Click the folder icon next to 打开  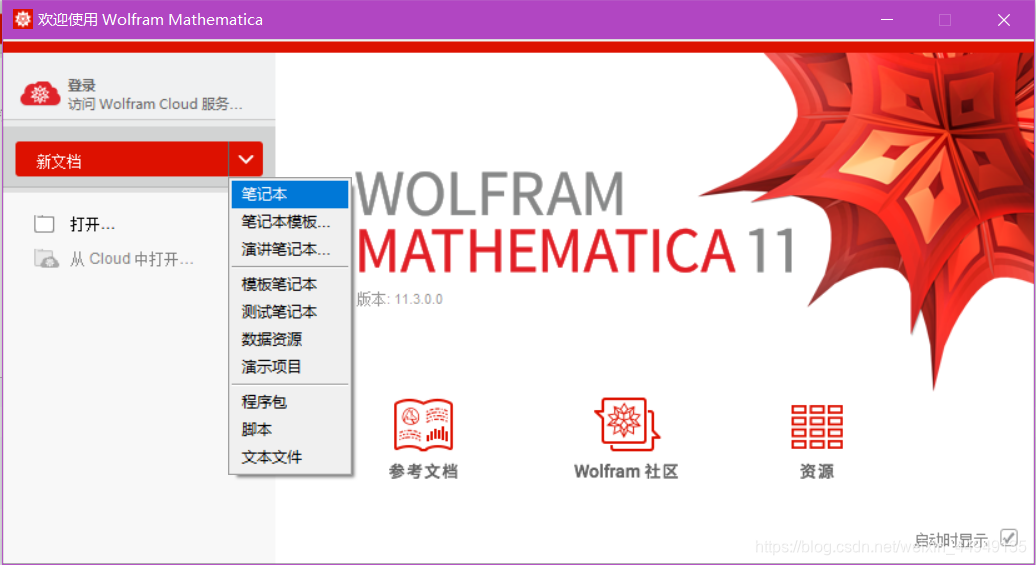tap(44, 224)
